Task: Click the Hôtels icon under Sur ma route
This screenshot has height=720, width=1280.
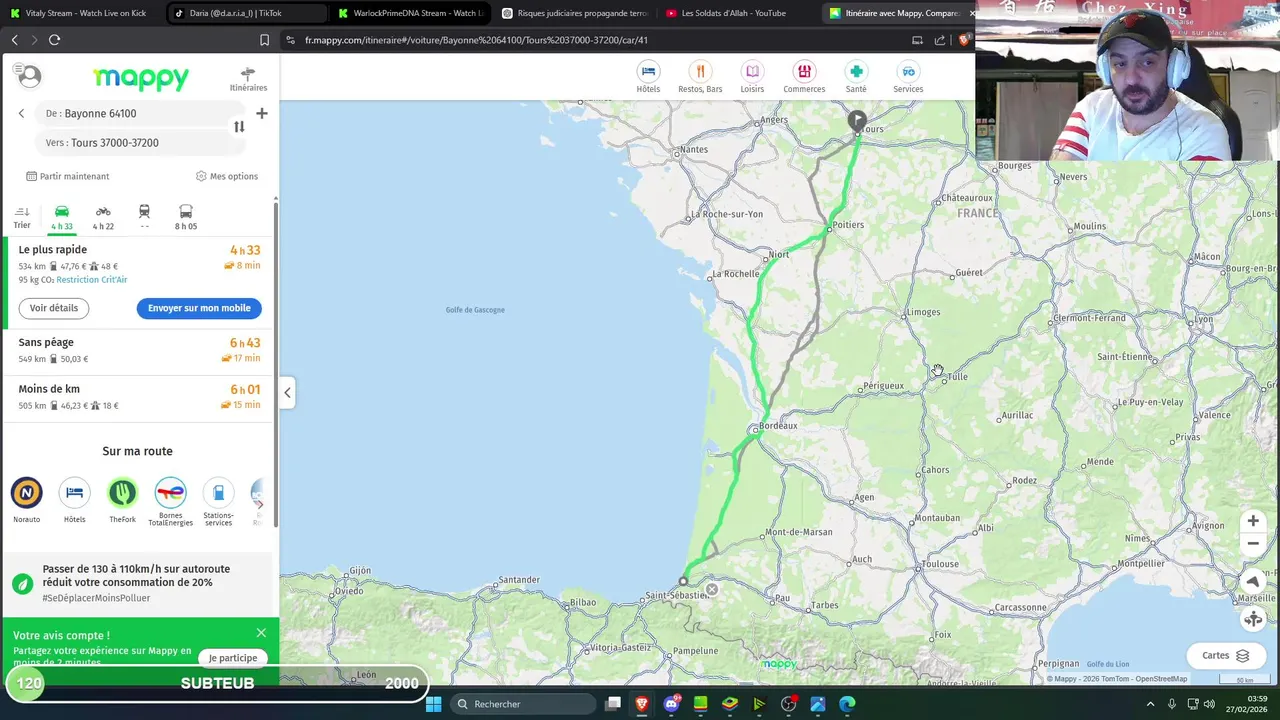Action: (74, 493)
